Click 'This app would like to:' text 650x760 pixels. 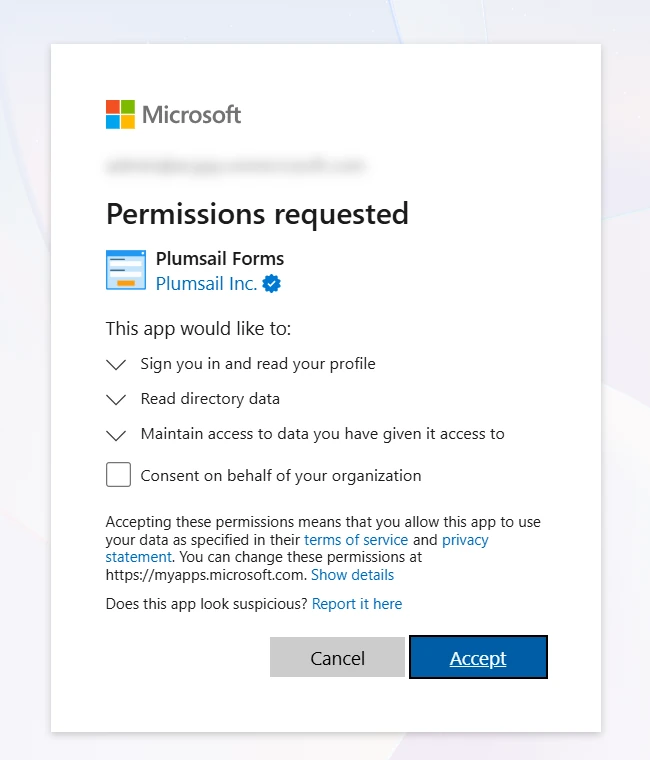pos(198,329)
